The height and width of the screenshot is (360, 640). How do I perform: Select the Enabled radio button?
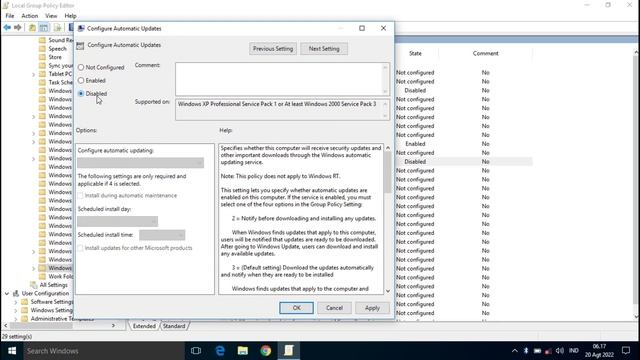tap(81, 80)
